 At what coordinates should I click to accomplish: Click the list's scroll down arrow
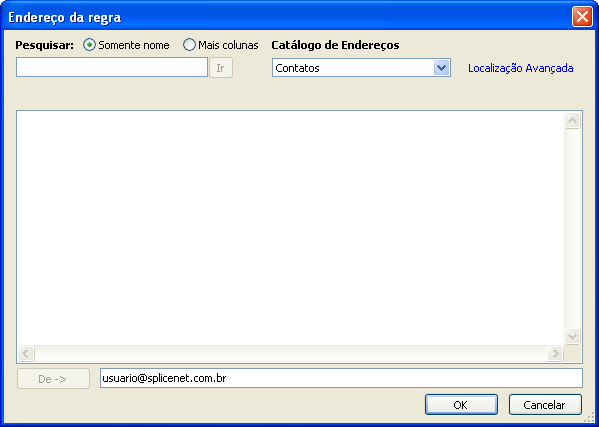tap(572, 336)
